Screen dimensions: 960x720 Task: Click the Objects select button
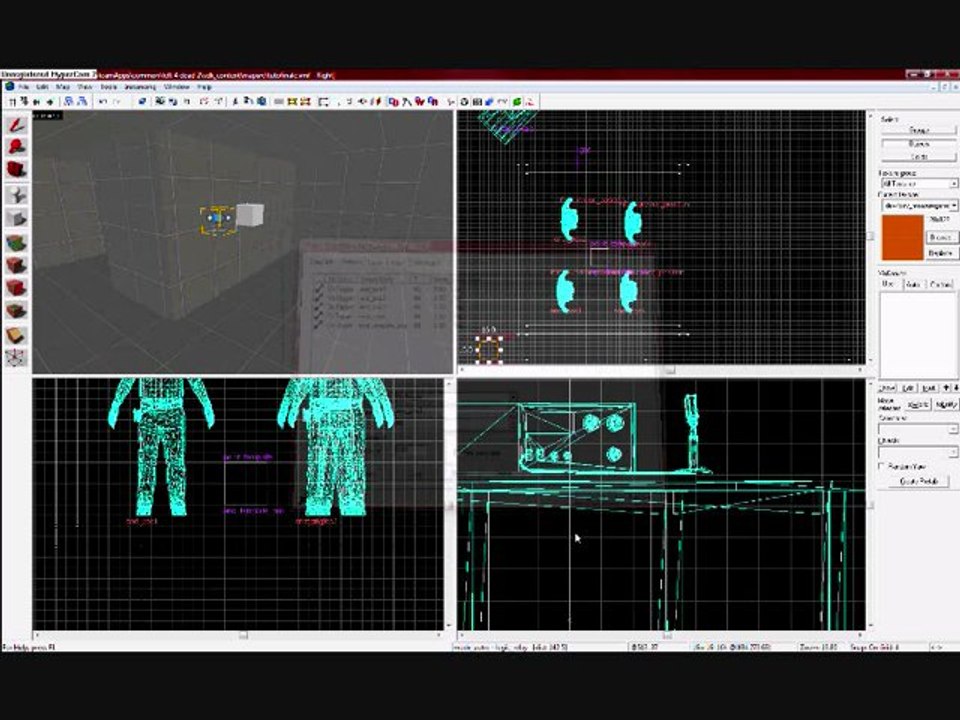click(918, 143)
